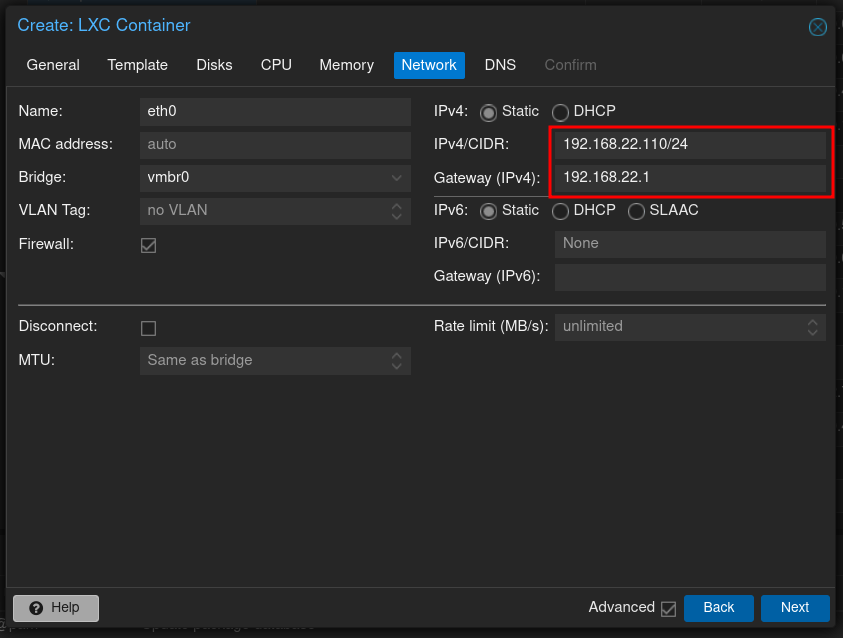Go to the Memory tab
This screenshot has width=843, height=638.
pyautogui.click(x=346, y=65)
